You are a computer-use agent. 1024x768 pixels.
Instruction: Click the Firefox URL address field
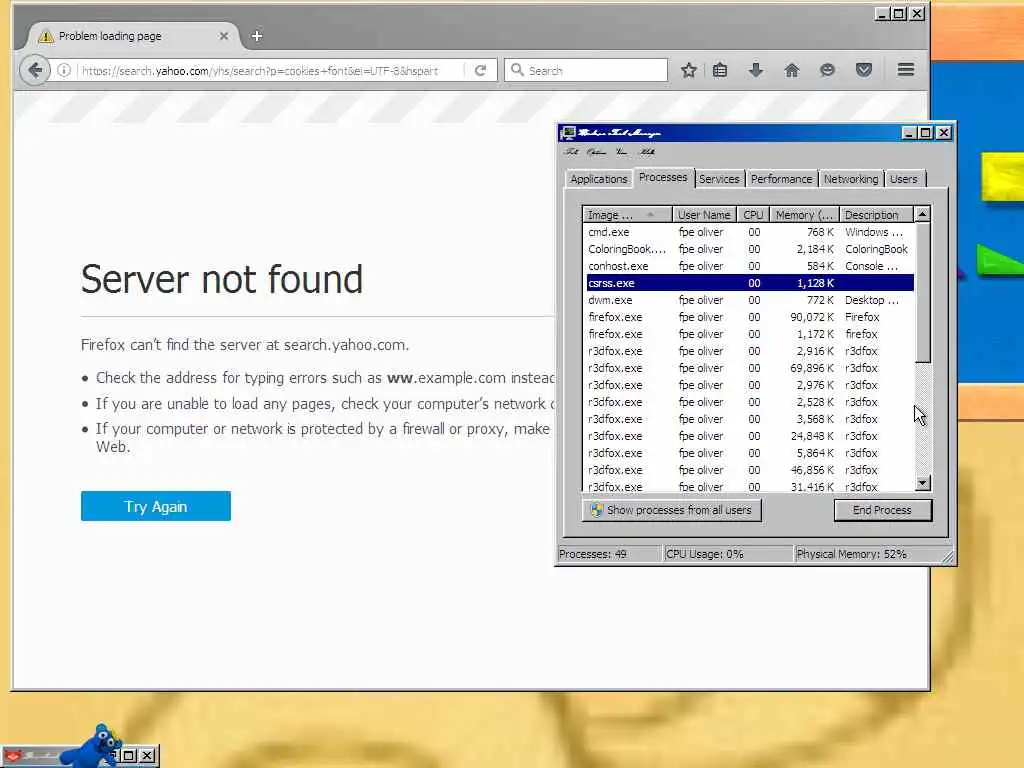pyautogui.click(x=271, y=70)
